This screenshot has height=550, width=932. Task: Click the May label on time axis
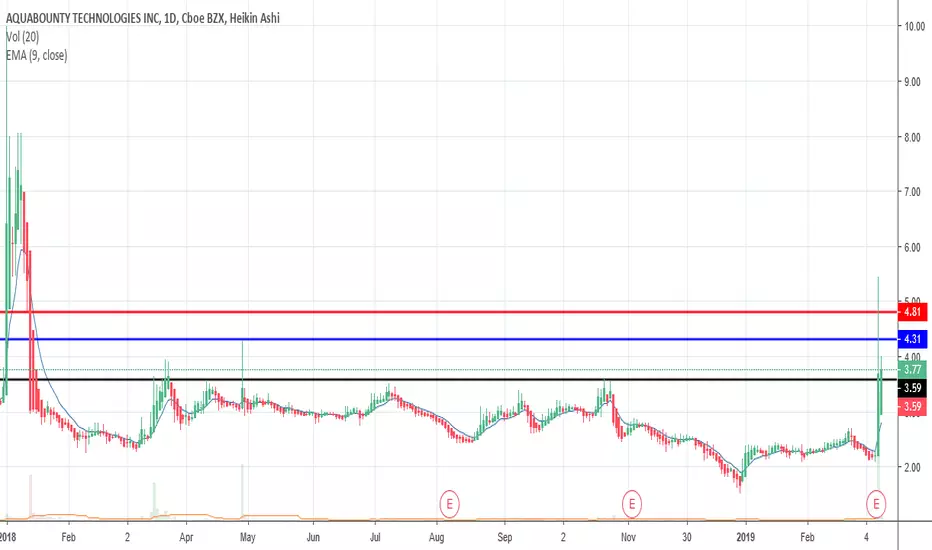click(x=247, y=537)
